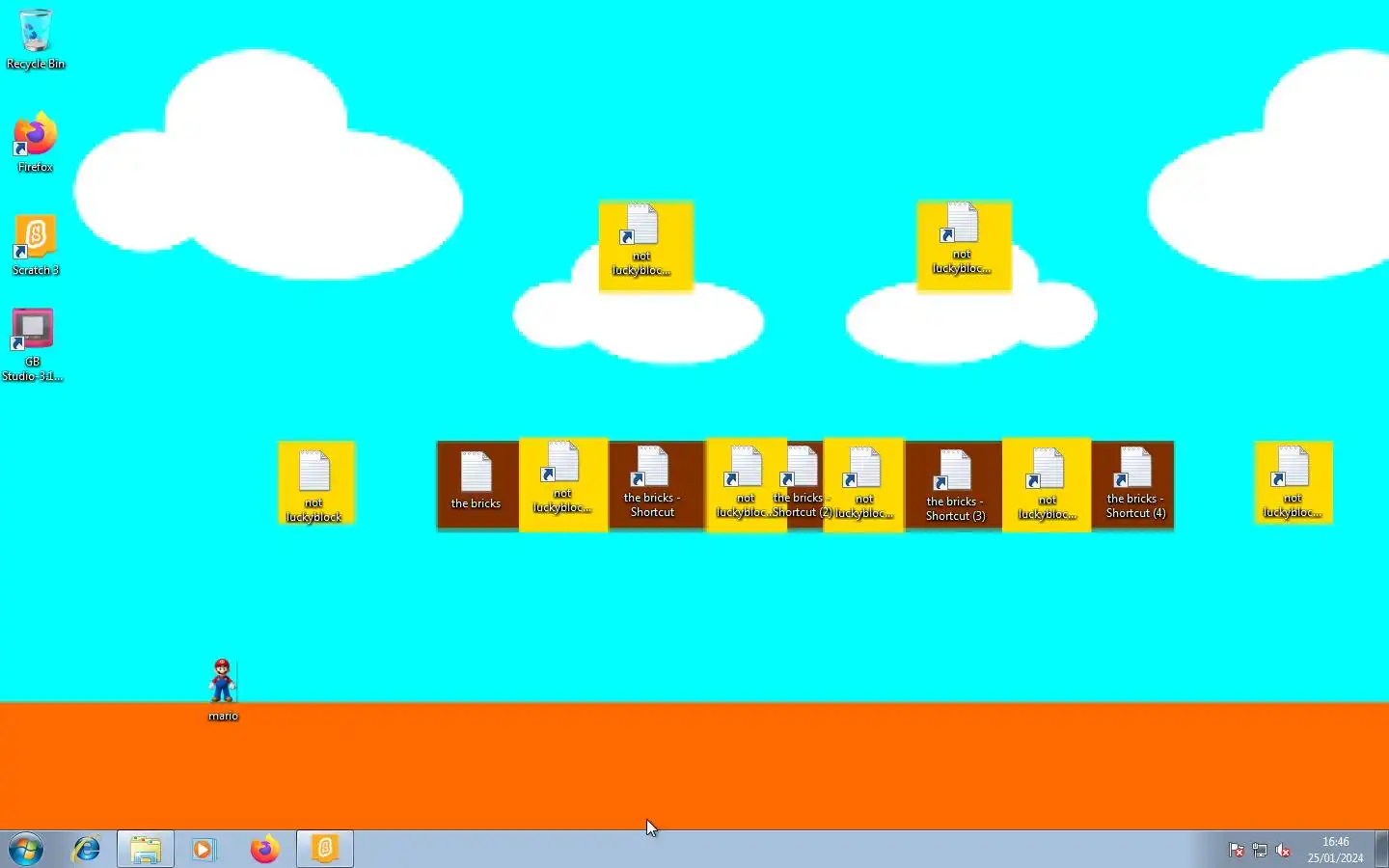The width and height of the screenshot is (1389, 868).
Task: Open Action Center flag in system tray
Action: 1236,850
